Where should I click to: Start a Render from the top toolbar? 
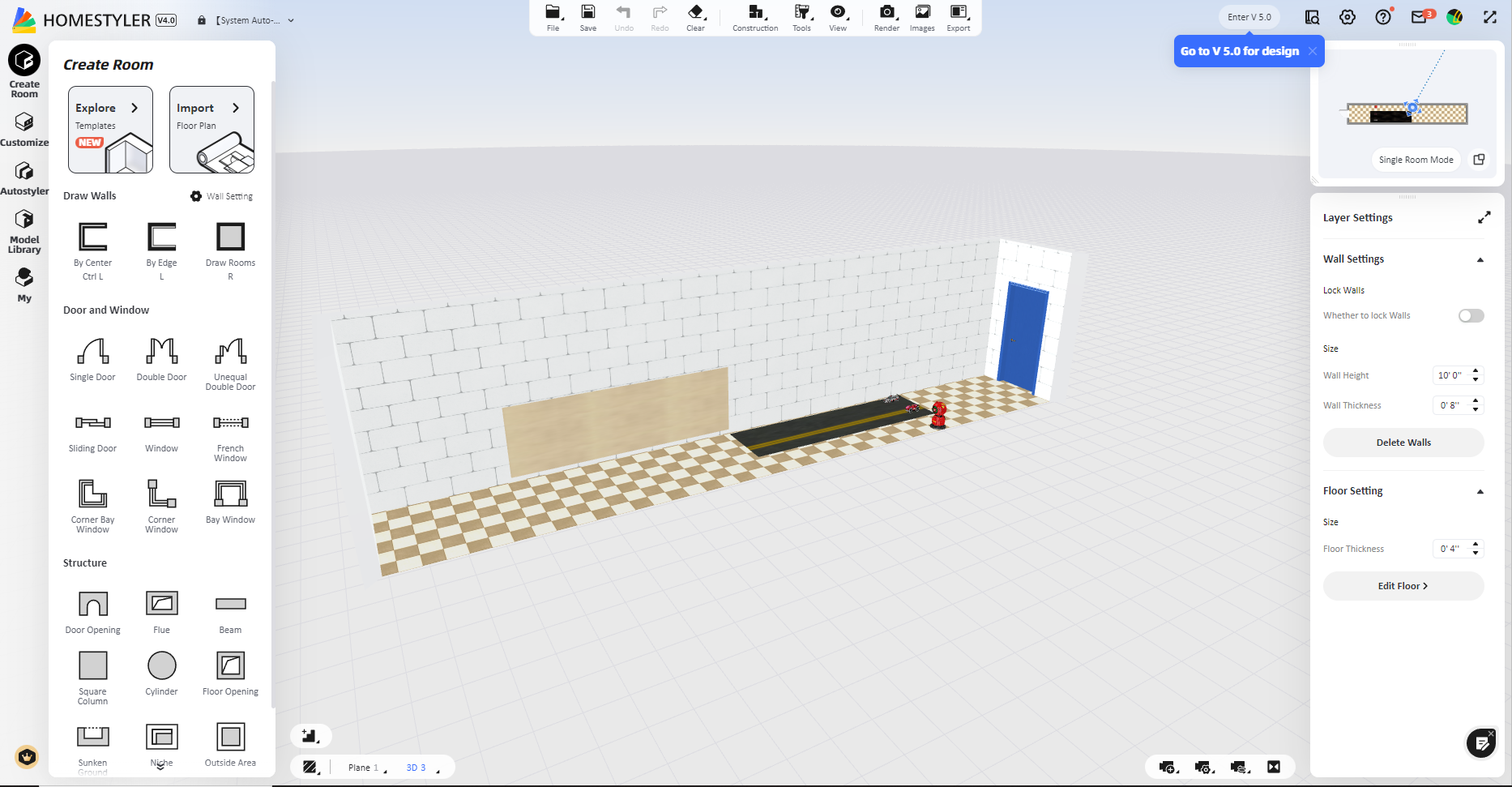point(886,18)
